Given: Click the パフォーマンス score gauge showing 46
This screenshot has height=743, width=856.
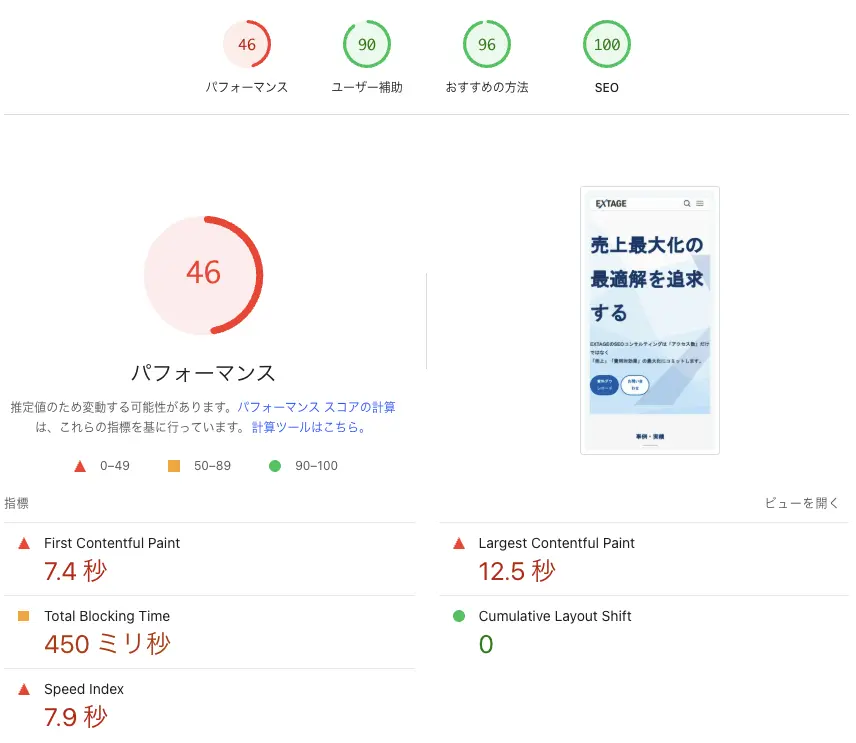Looking at the screenshot, I should [247, 44].
